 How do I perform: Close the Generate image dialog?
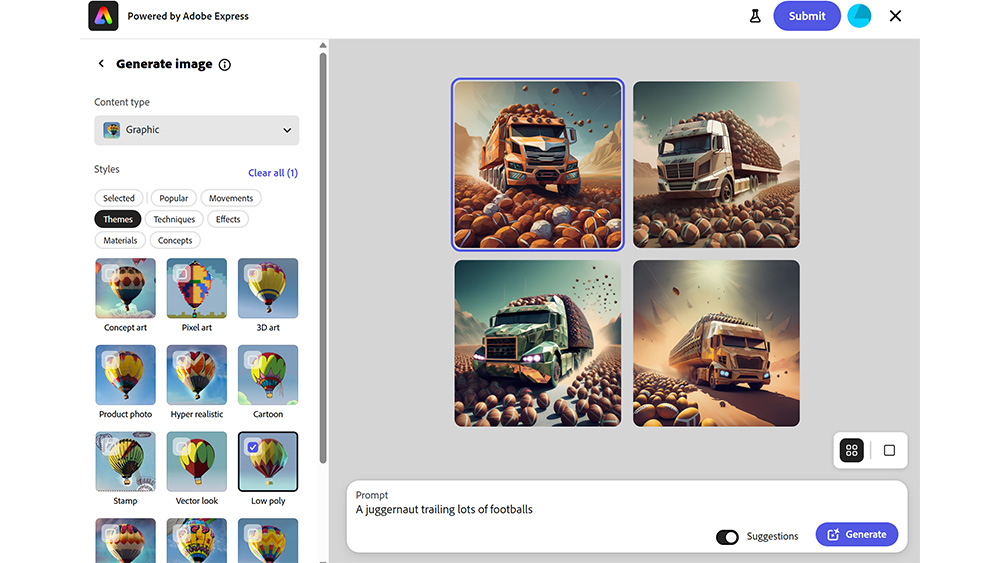click(895, 16)
